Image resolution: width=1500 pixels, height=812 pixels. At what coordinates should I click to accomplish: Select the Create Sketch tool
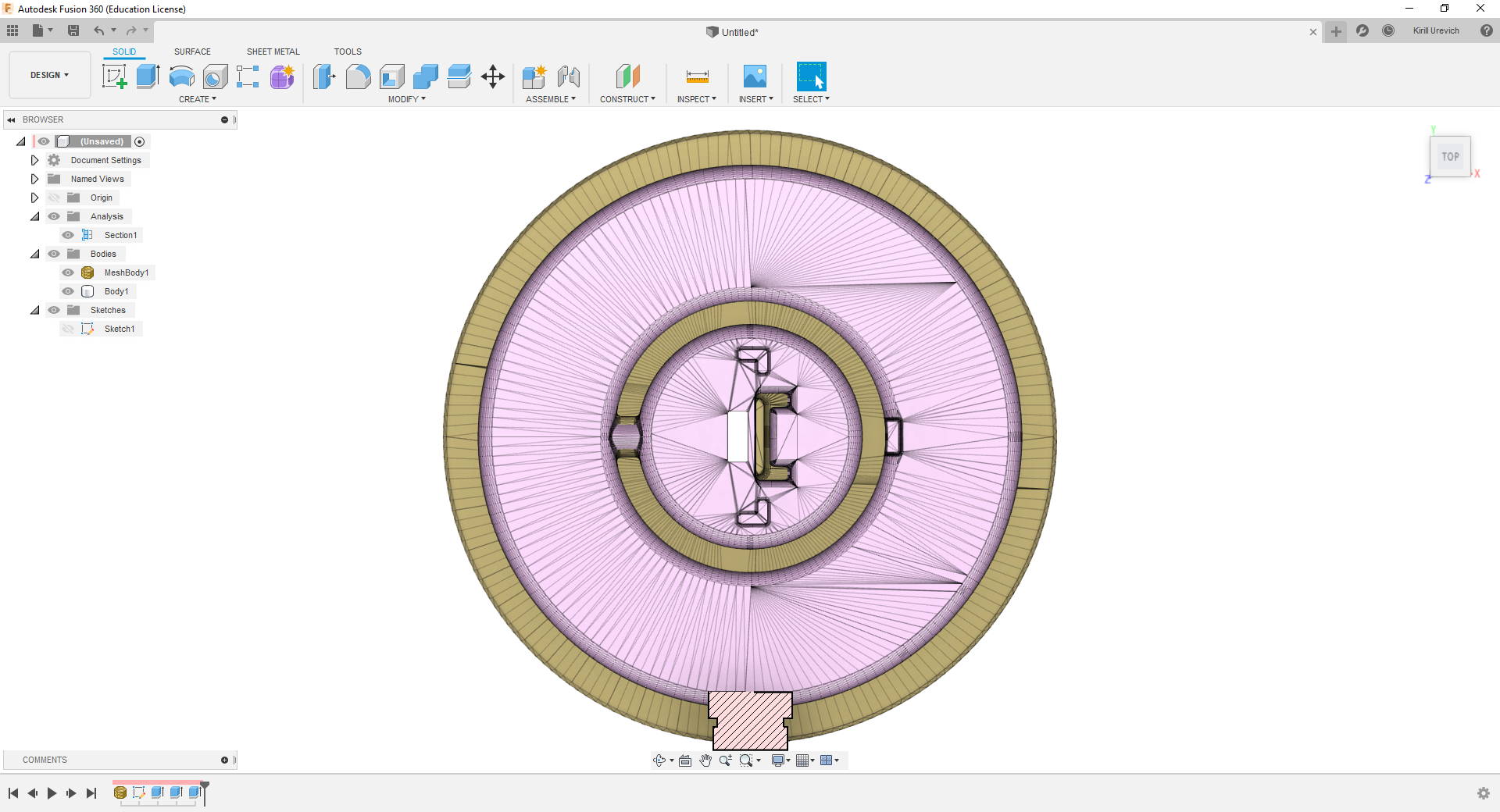(x=115, y=77)
